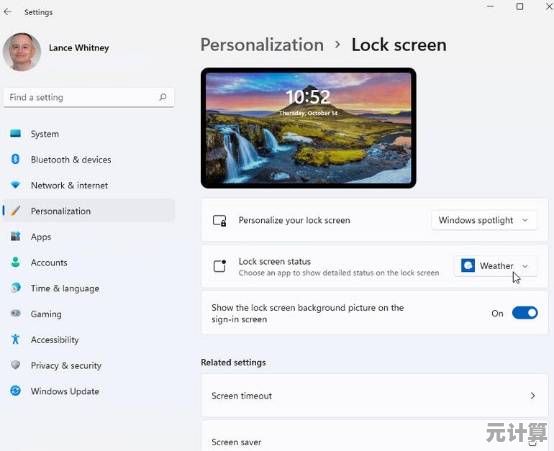Viewport: 554px width, 451px height.
Task: Open the Accounts settings category
Action: click(x=89, y=262)
